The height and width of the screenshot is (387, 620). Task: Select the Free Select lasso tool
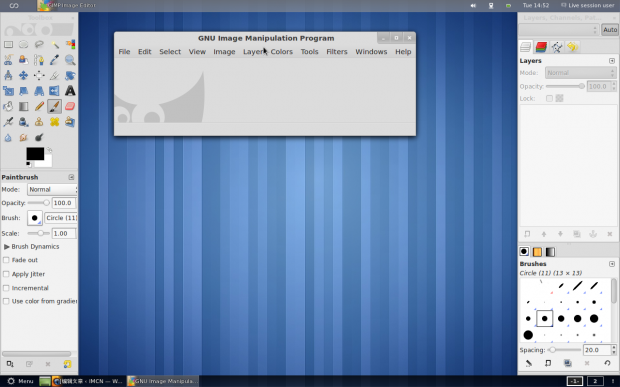(x=39, y=44)
